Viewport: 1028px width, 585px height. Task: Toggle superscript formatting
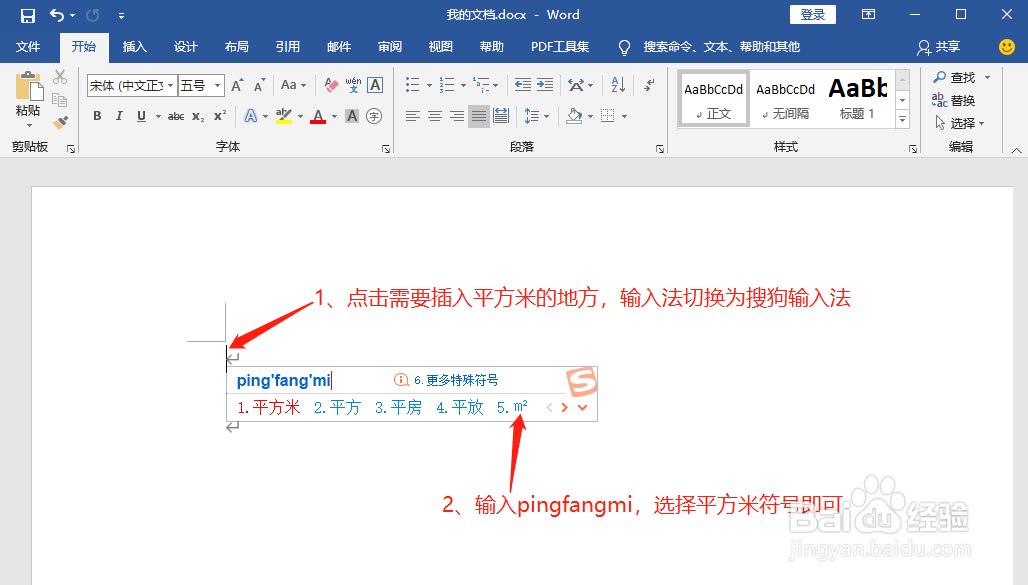point(220,116)
